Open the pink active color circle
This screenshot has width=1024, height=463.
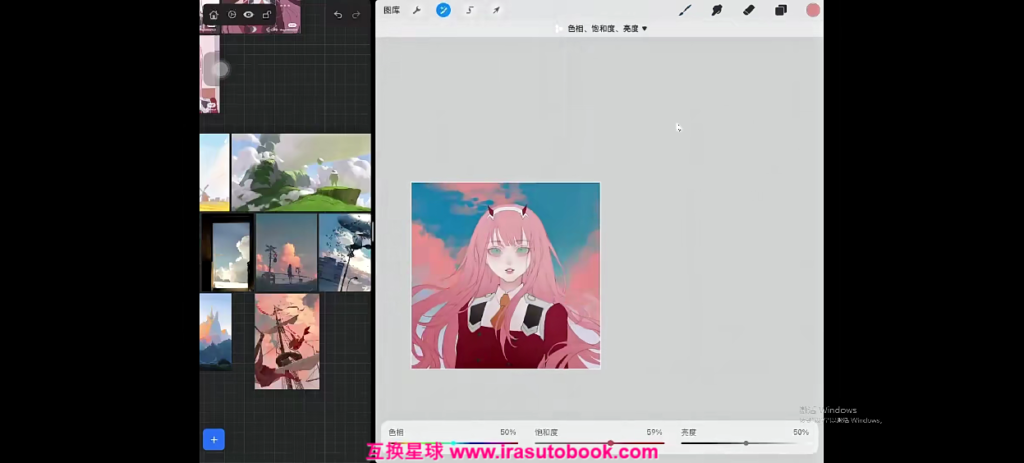click(813, 10)
